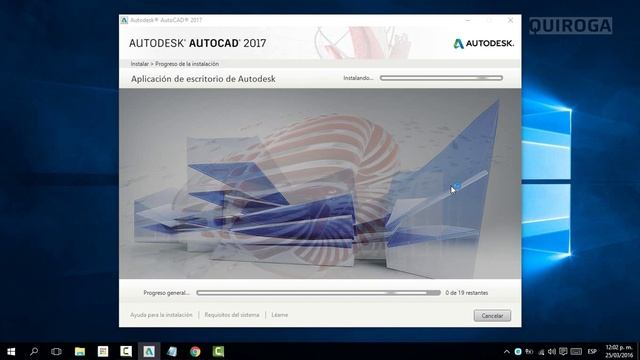Image resolution: width=640 pixels, height=360 pixels.
Task: Click the round teal tray icon
Action: pos(518,351)
